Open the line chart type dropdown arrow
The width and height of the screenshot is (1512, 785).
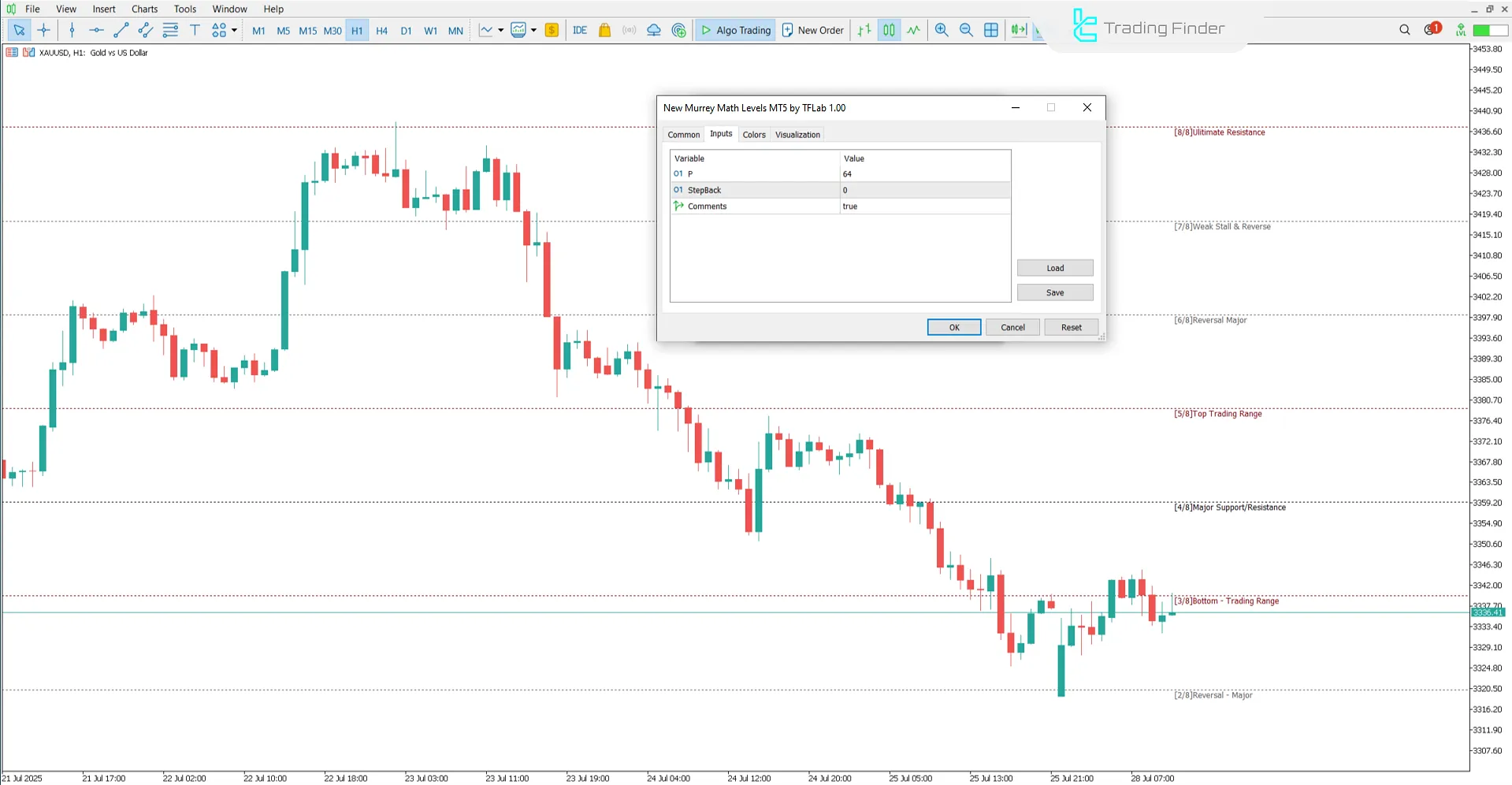point(501,30)
